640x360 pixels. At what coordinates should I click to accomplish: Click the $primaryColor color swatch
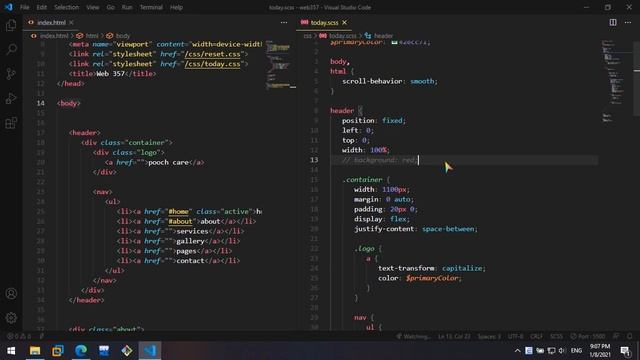[x=394, y=42]
